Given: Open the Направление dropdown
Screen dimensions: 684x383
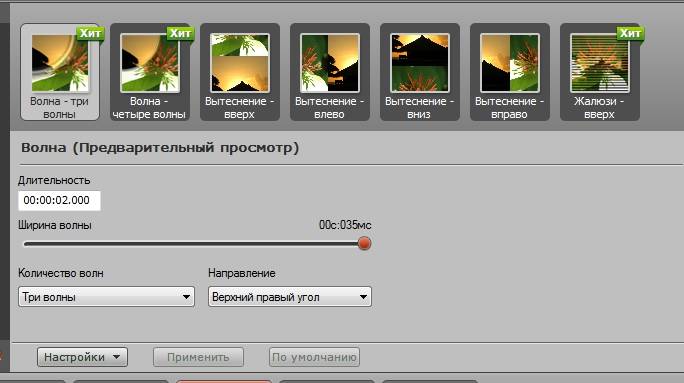Looking at the screenshot, I should click(290, 297).
